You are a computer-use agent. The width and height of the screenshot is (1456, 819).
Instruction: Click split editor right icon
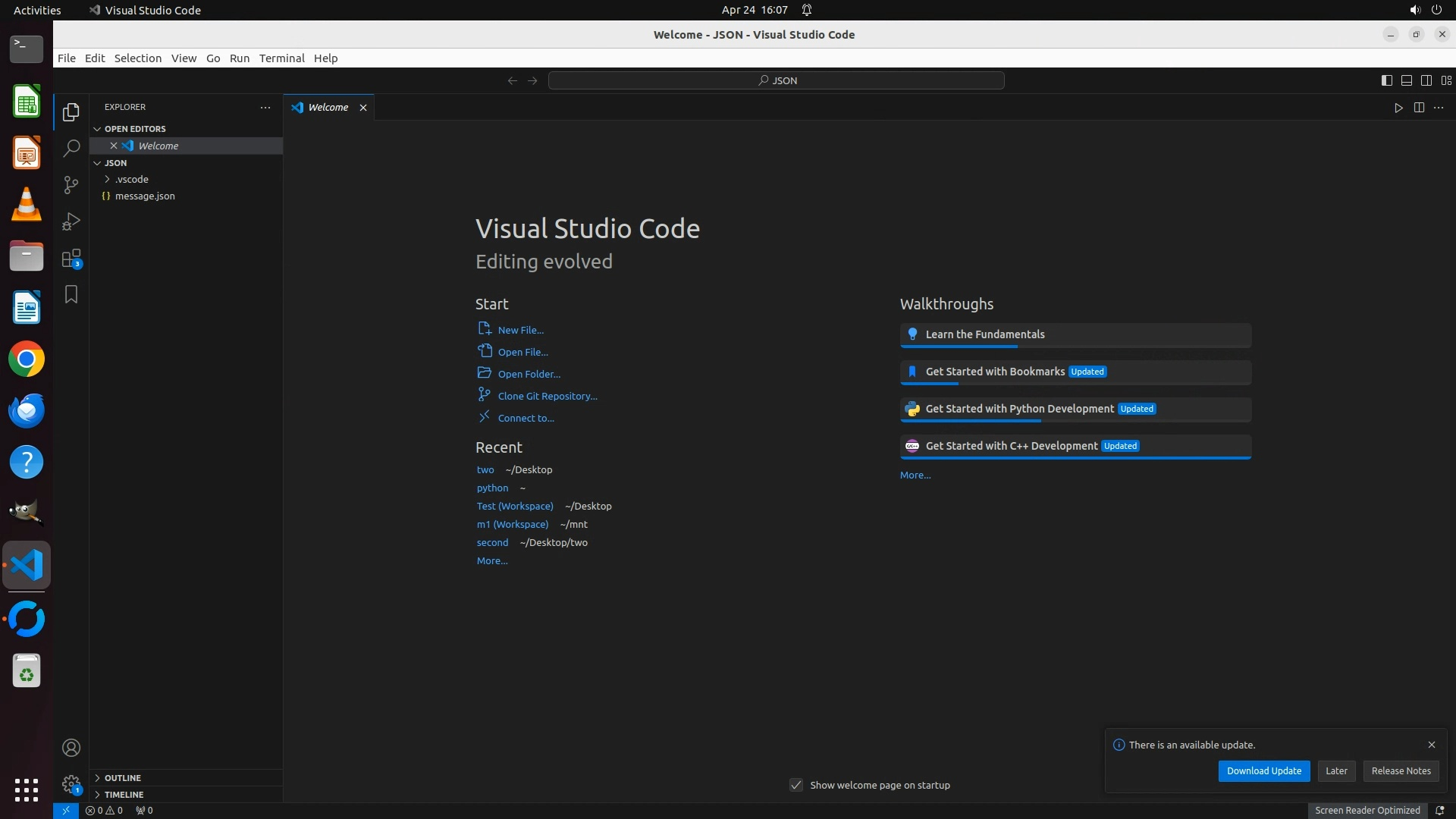[x=1419, y=108]
